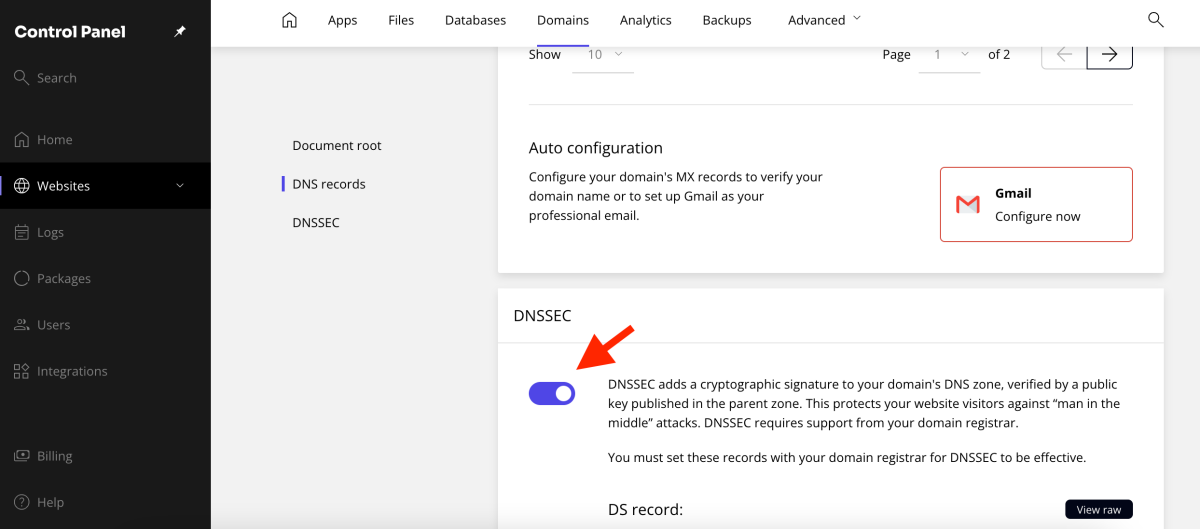The width and height of the screenshot is (1200, 529).
Task: Click the View raw button
Action: tap(1098, 510)
